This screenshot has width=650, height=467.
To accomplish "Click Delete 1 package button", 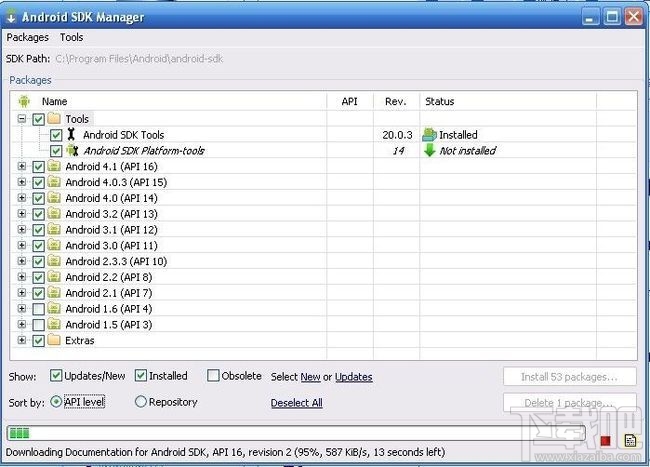I will coord(570,403).
